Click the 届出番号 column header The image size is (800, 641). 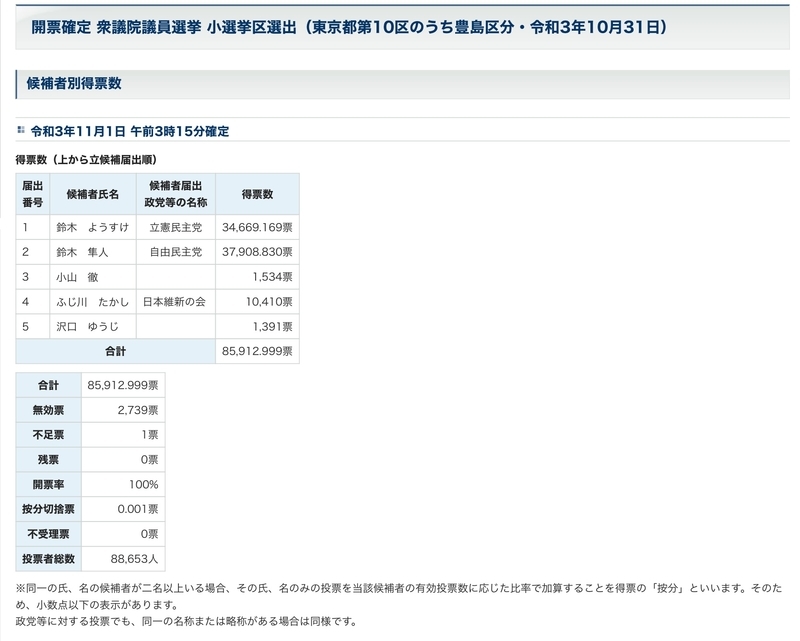[33, 194]
